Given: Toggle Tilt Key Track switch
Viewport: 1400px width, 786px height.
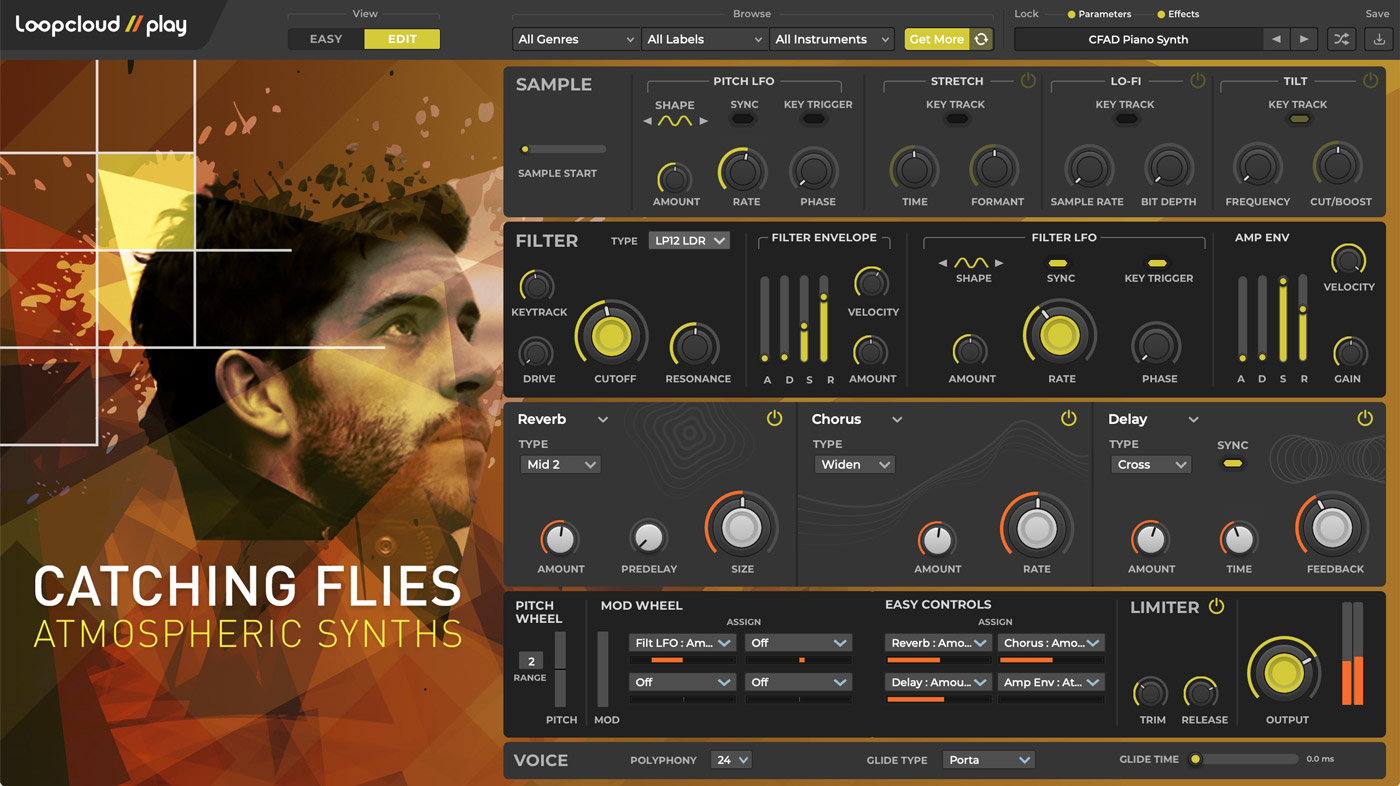Looking at the screenshot, I should click(1299, 120).
